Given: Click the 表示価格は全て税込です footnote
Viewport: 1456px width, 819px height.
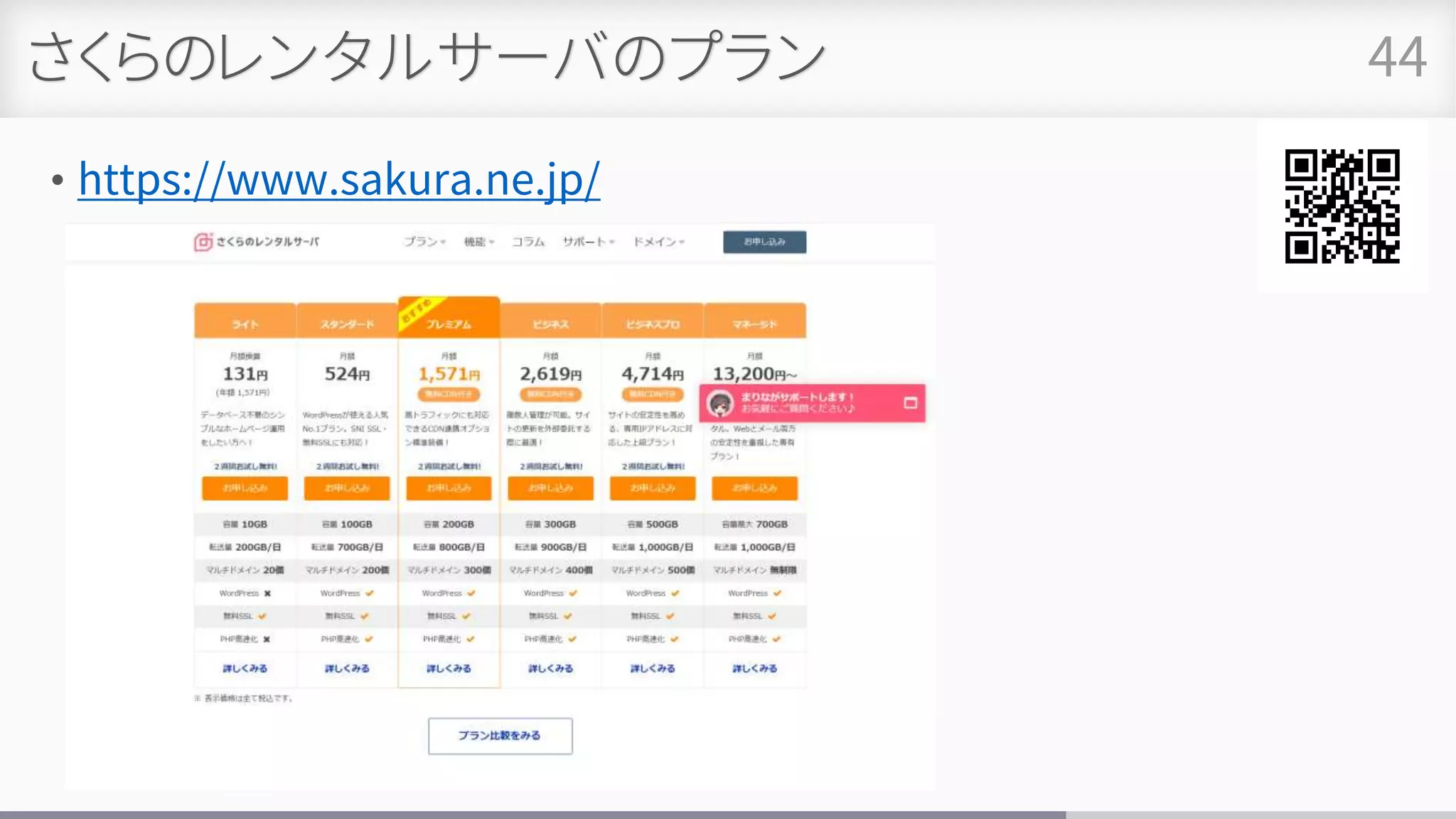Looking at the screenshot, I should pyautogui.click(x=243, y=698).
